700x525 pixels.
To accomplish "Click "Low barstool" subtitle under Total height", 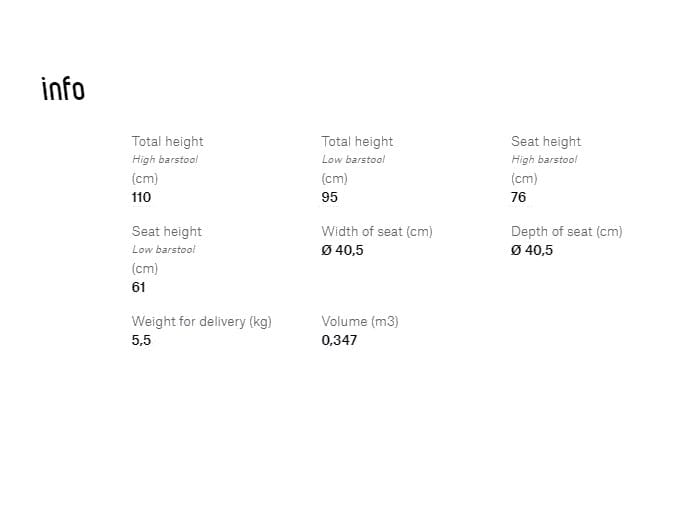I will pyautogui.click(x=353, y=160).
